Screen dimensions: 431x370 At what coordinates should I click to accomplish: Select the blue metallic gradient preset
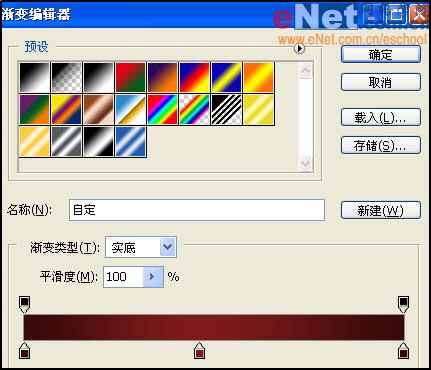[130, 142]
